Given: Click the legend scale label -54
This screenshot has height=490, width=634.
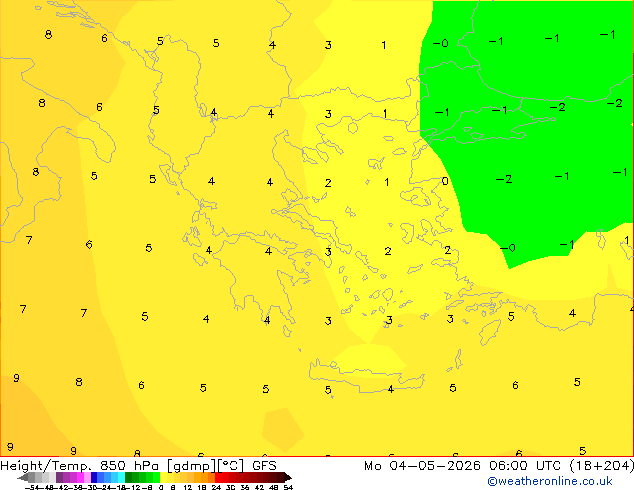Looking at the screenshot, I should tap(32, 488).
